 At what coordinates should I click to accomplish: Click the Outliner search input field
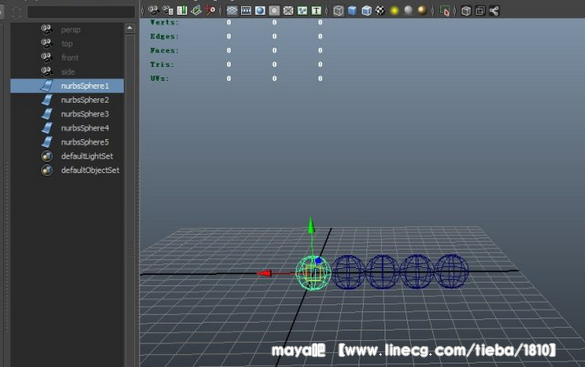click(81, 12)
